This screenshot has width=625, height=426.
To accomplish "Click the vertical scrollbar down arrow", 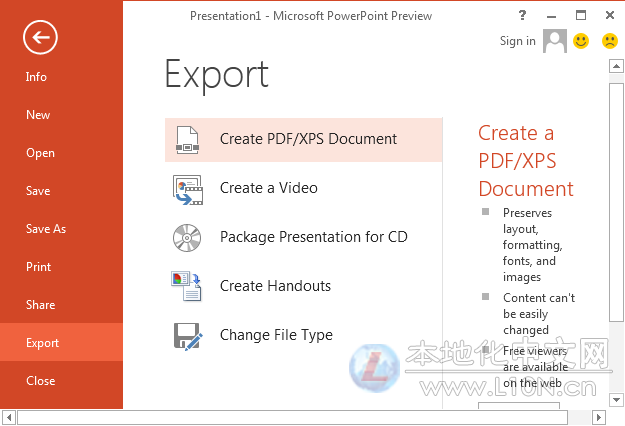I will (x=617, y=399).
